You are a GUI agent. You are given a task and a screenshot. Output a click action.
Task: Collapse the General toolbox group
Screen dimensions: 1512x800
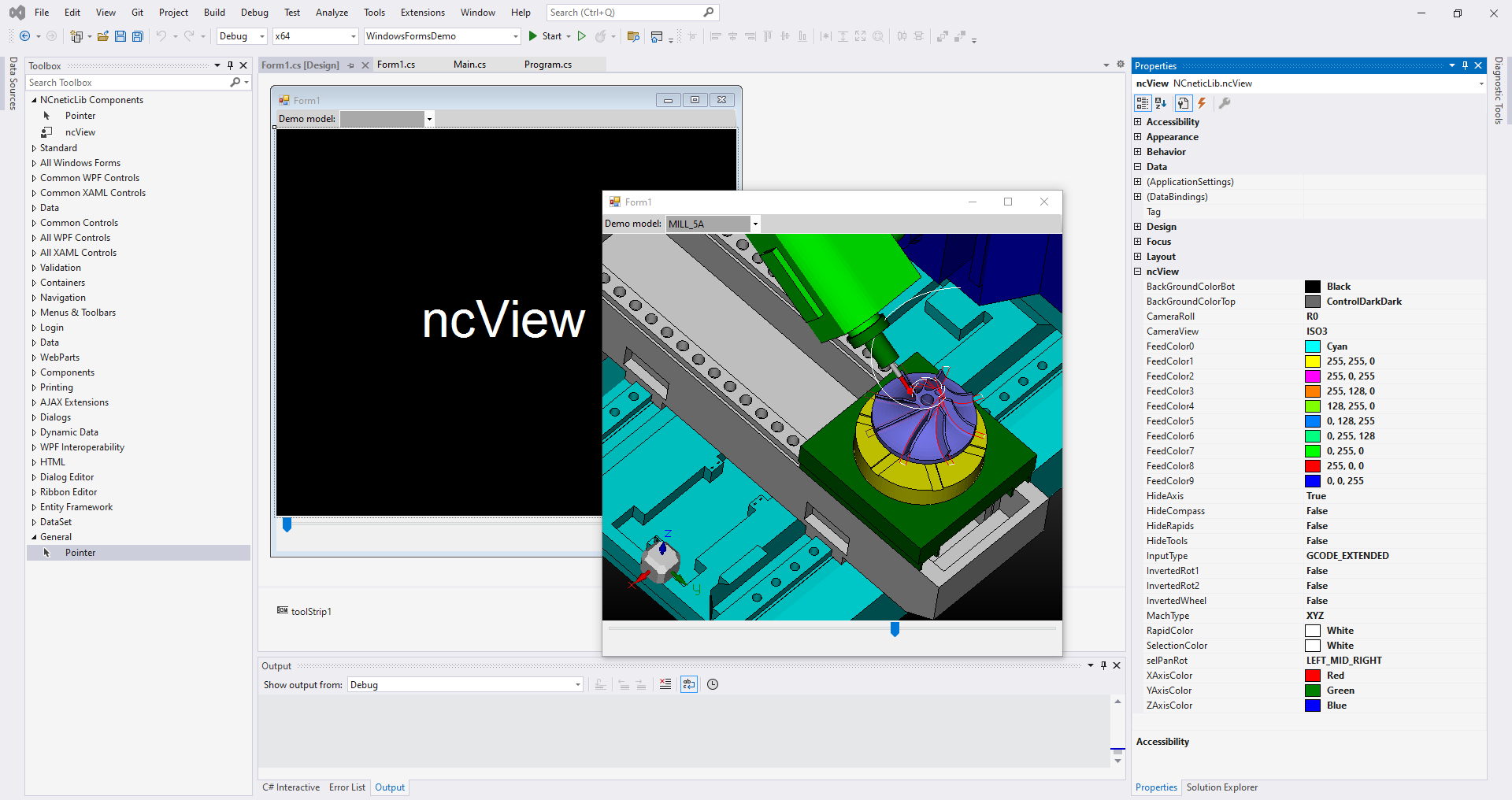pos(34,537)
